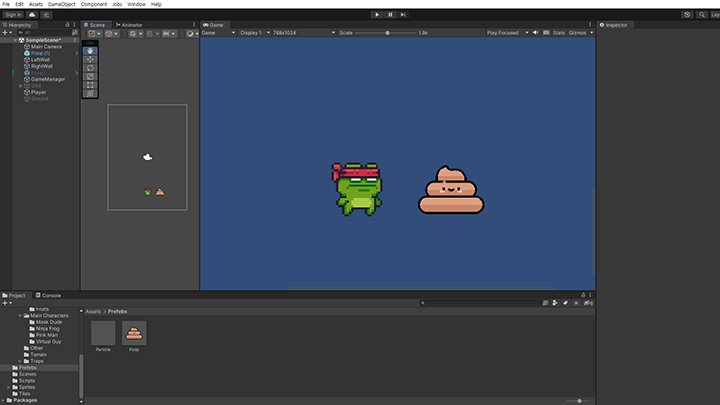Open Undo History icon
Viewport: 720px width, 405px height.
tap(687, 15)
